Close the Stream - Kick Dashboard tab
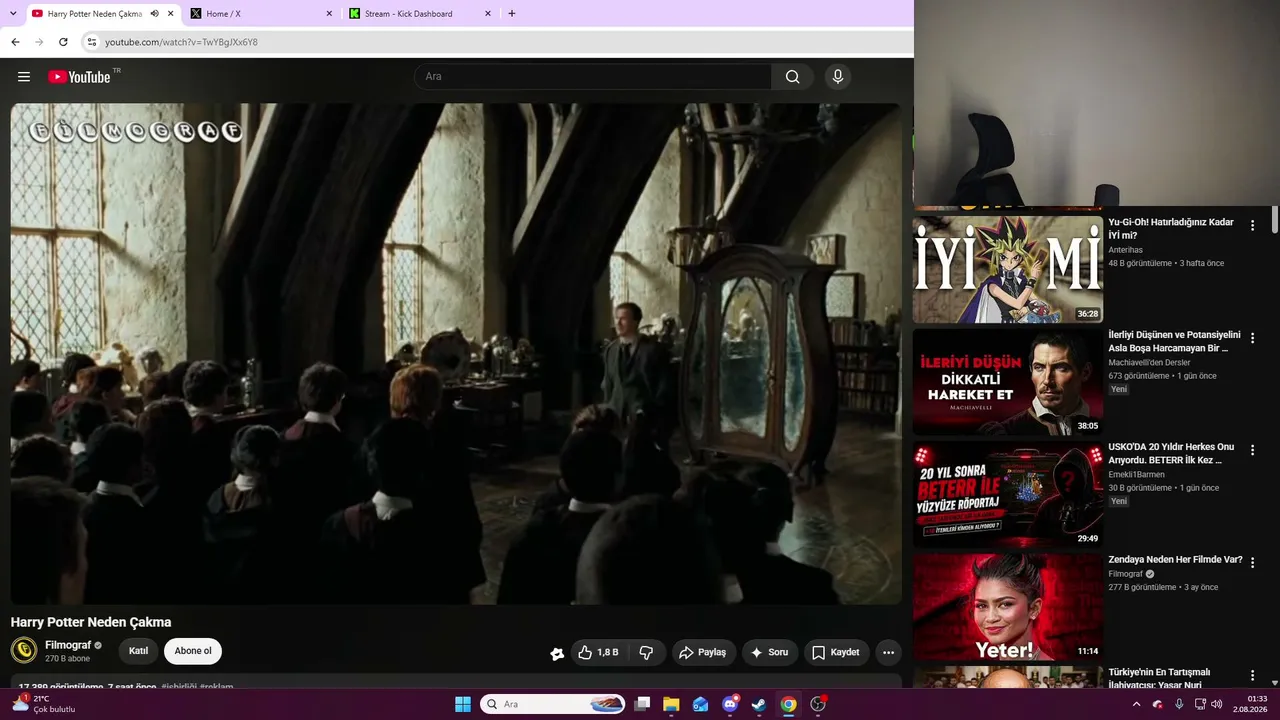This screenshot has width=1280, height=720. point(488,14)
